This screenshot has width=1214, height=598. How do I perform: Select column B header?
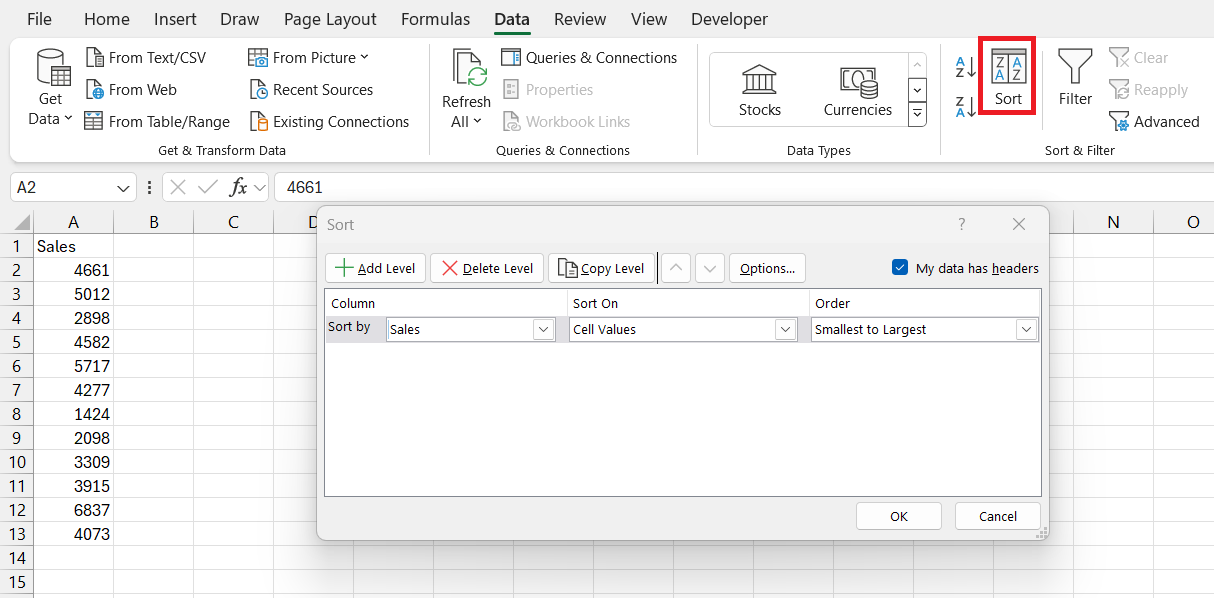click(154, 222)
